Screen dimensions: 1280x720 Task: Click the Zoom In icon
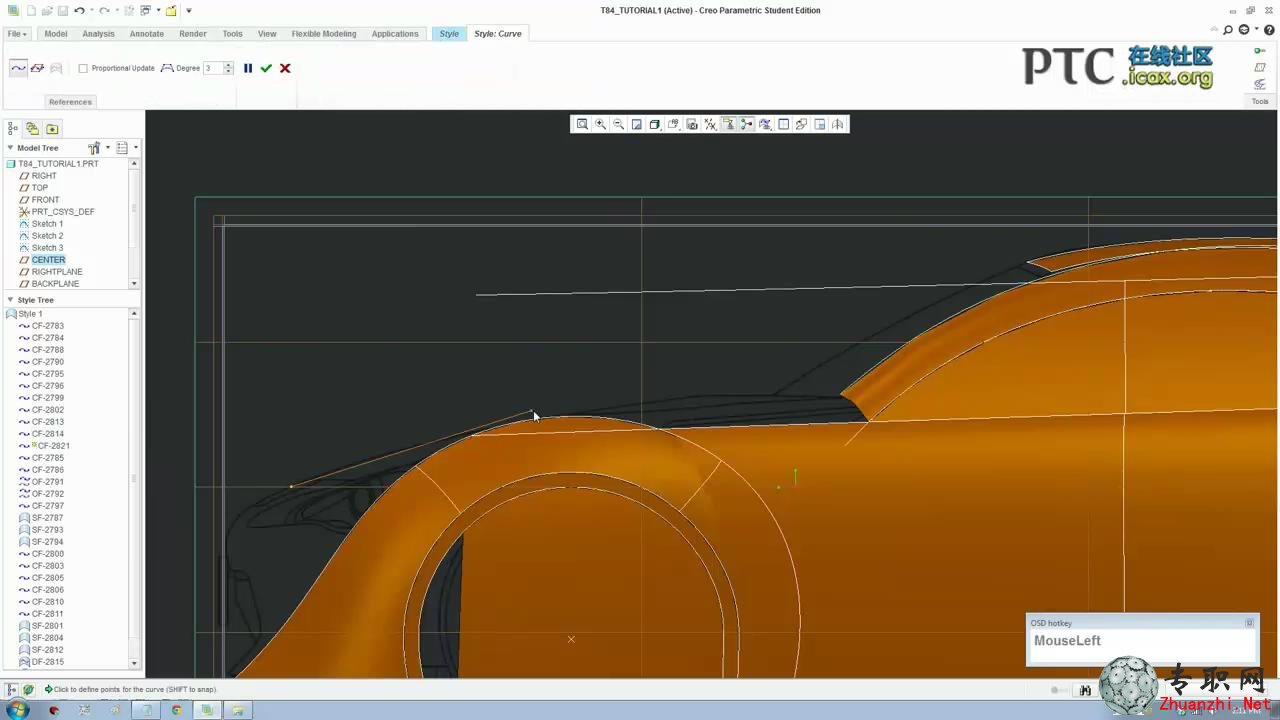point(600,124)
